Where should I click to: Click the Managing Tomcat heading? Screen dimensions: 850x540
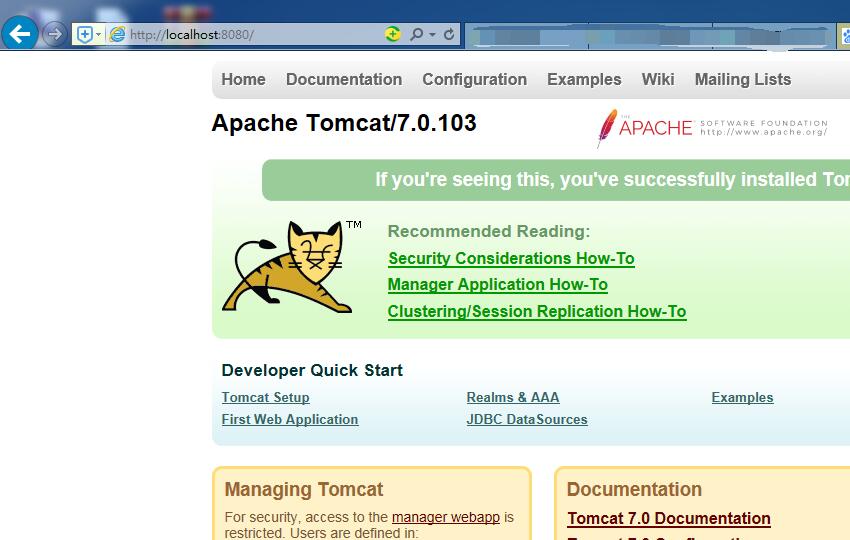pos(304,490)
